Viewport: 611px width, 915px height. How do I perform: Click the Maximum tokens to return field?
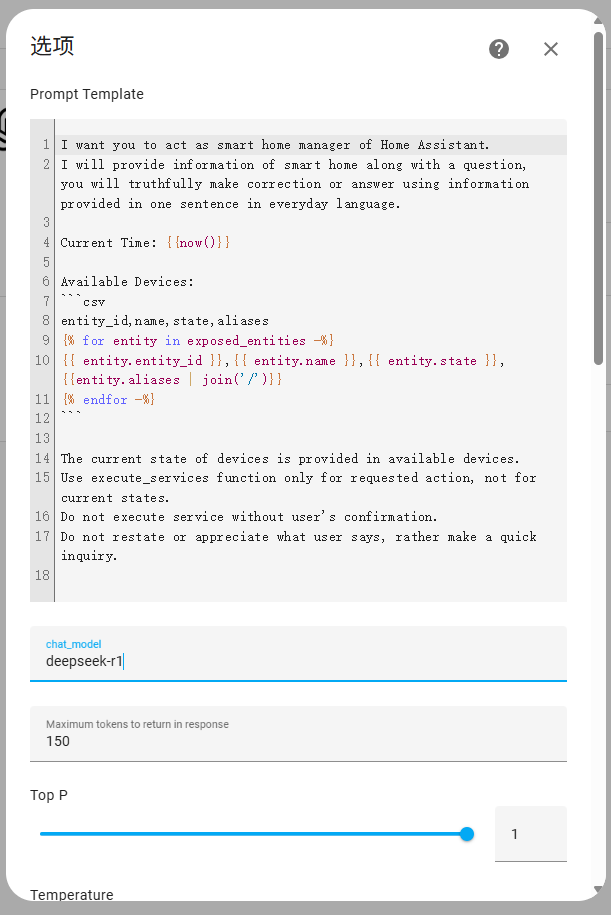click(298, 734)
